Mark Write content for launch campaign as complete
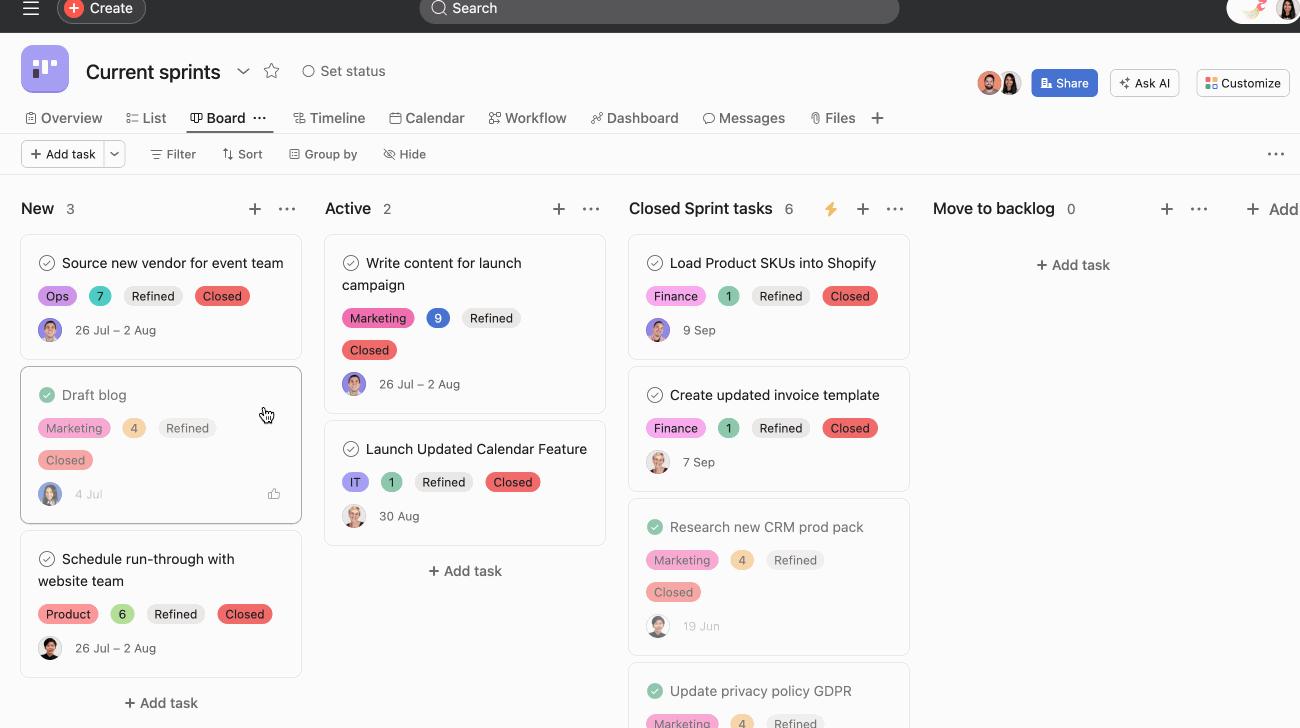The width and height of the screenshot is (1300, 728). (x=351, y=263)
